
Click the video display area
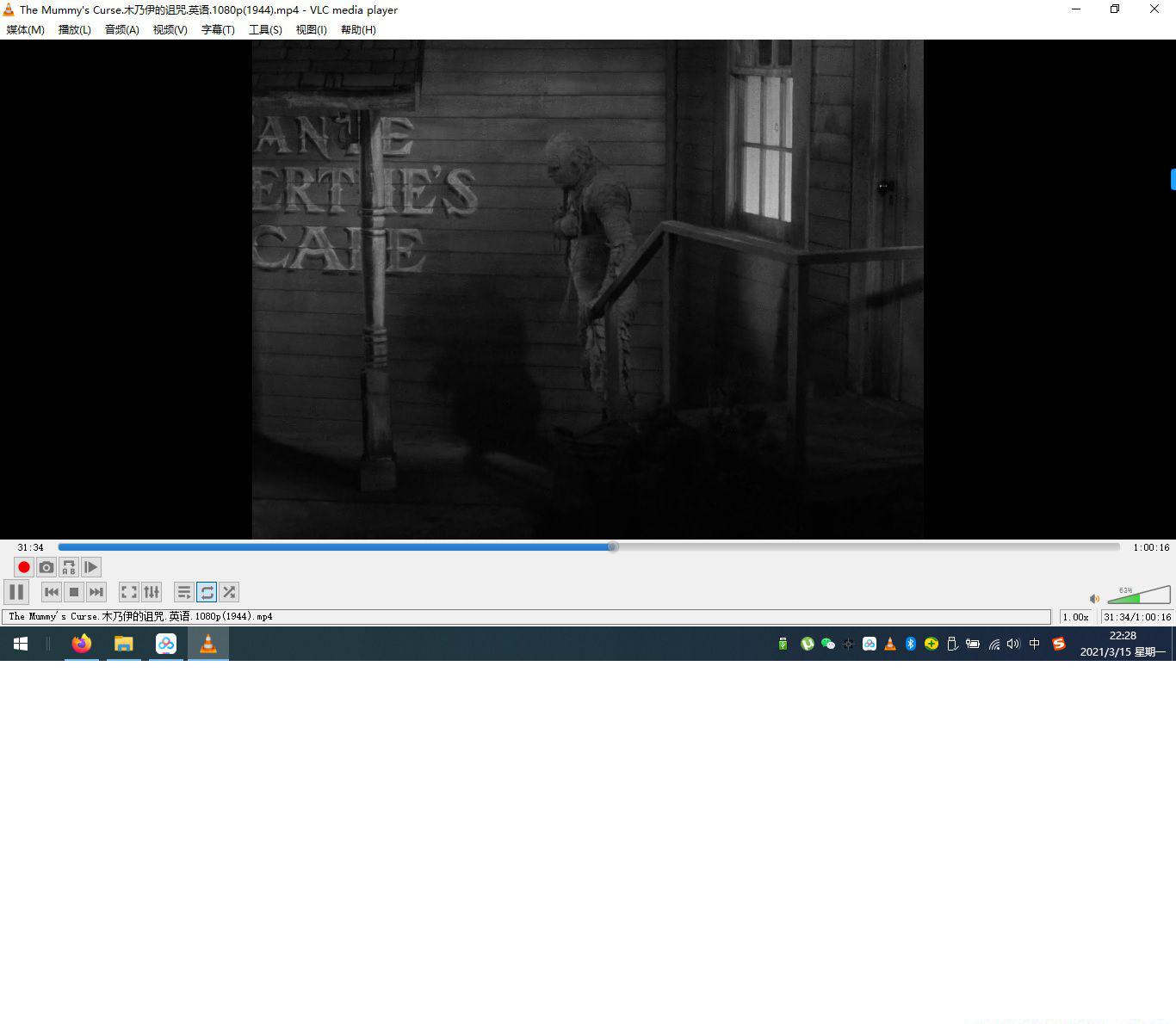(588, 289)
